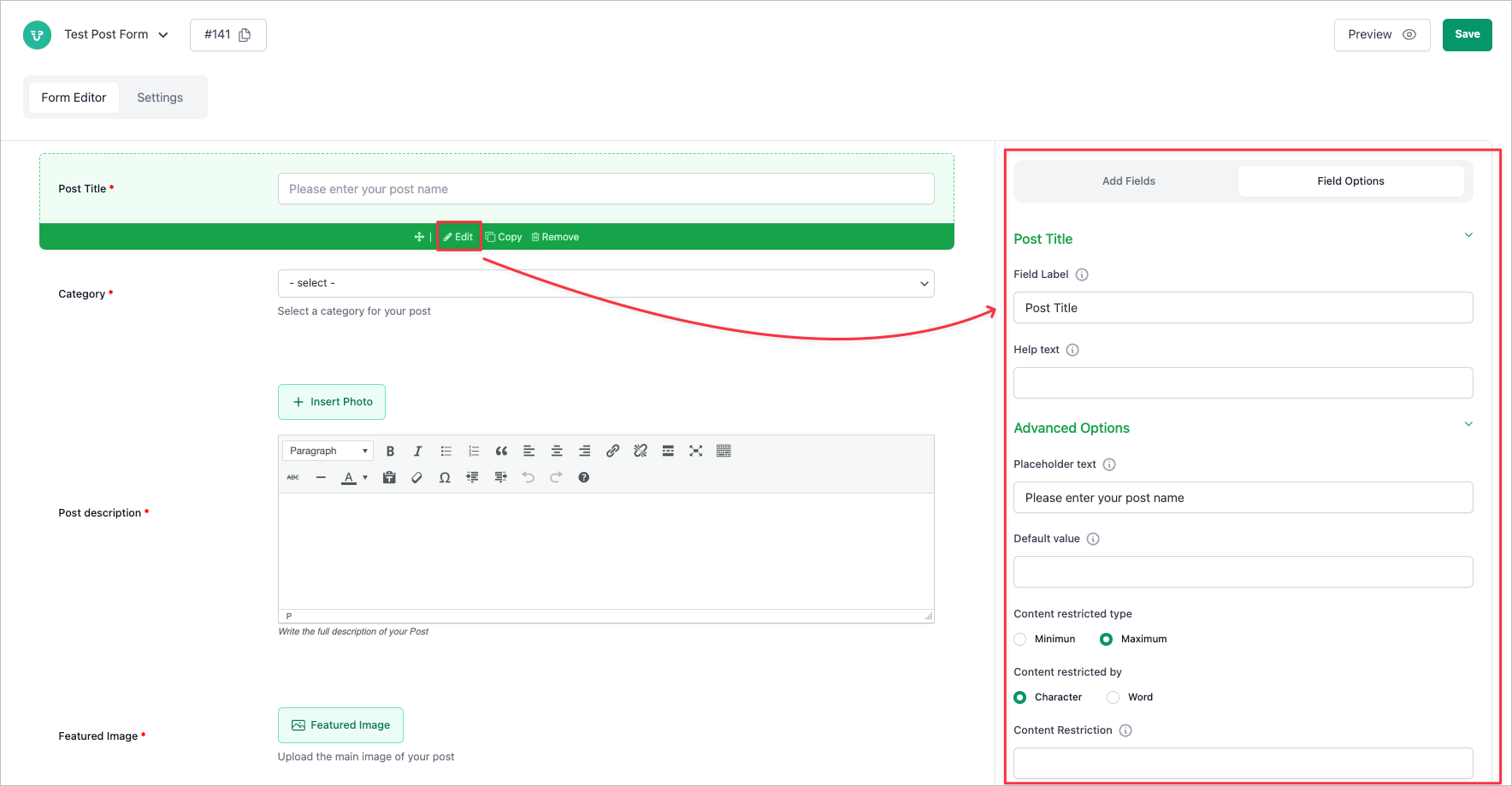Toggle fullscreen mode in the description editor
The height and width of the screenshot is (786, 1512).
tap(695, 451)
